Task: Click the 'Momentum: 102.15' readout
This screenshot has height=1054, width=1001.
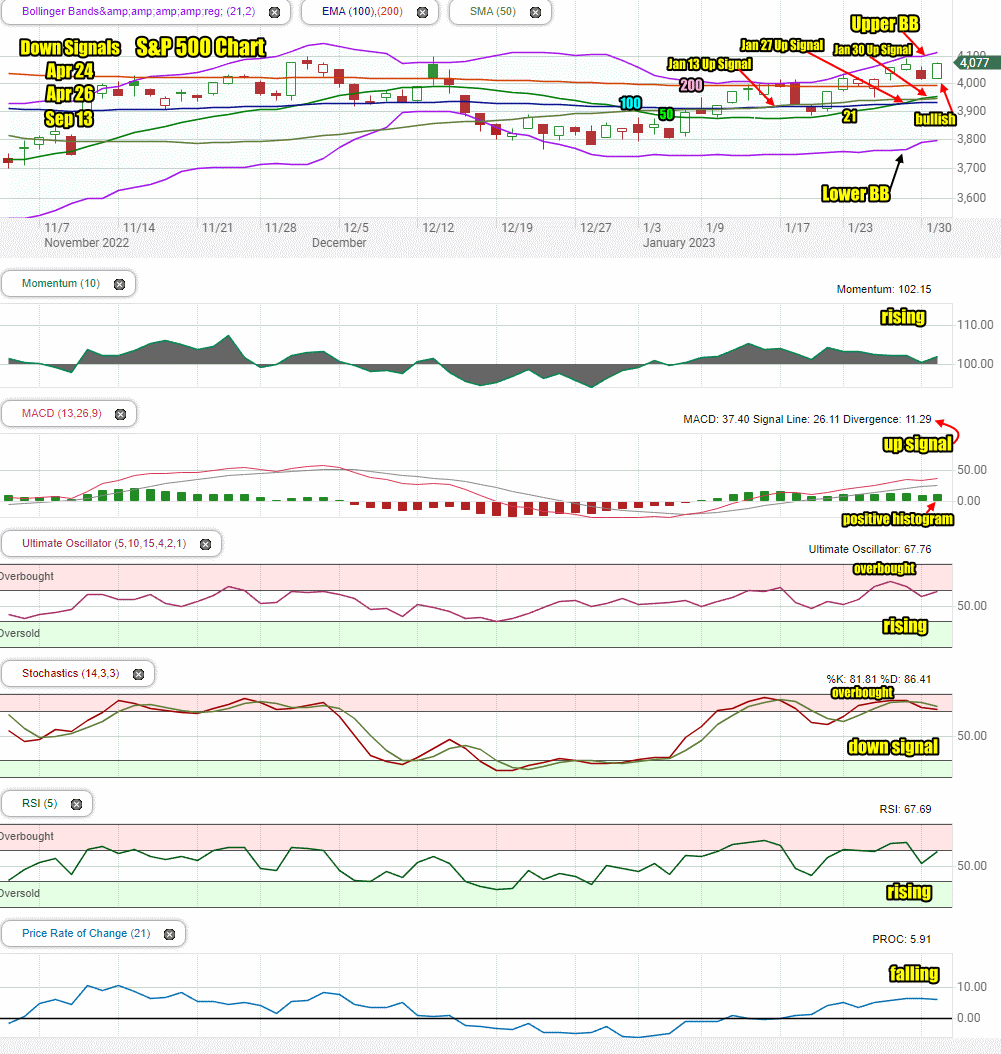Action: click(x=883, y=289)
